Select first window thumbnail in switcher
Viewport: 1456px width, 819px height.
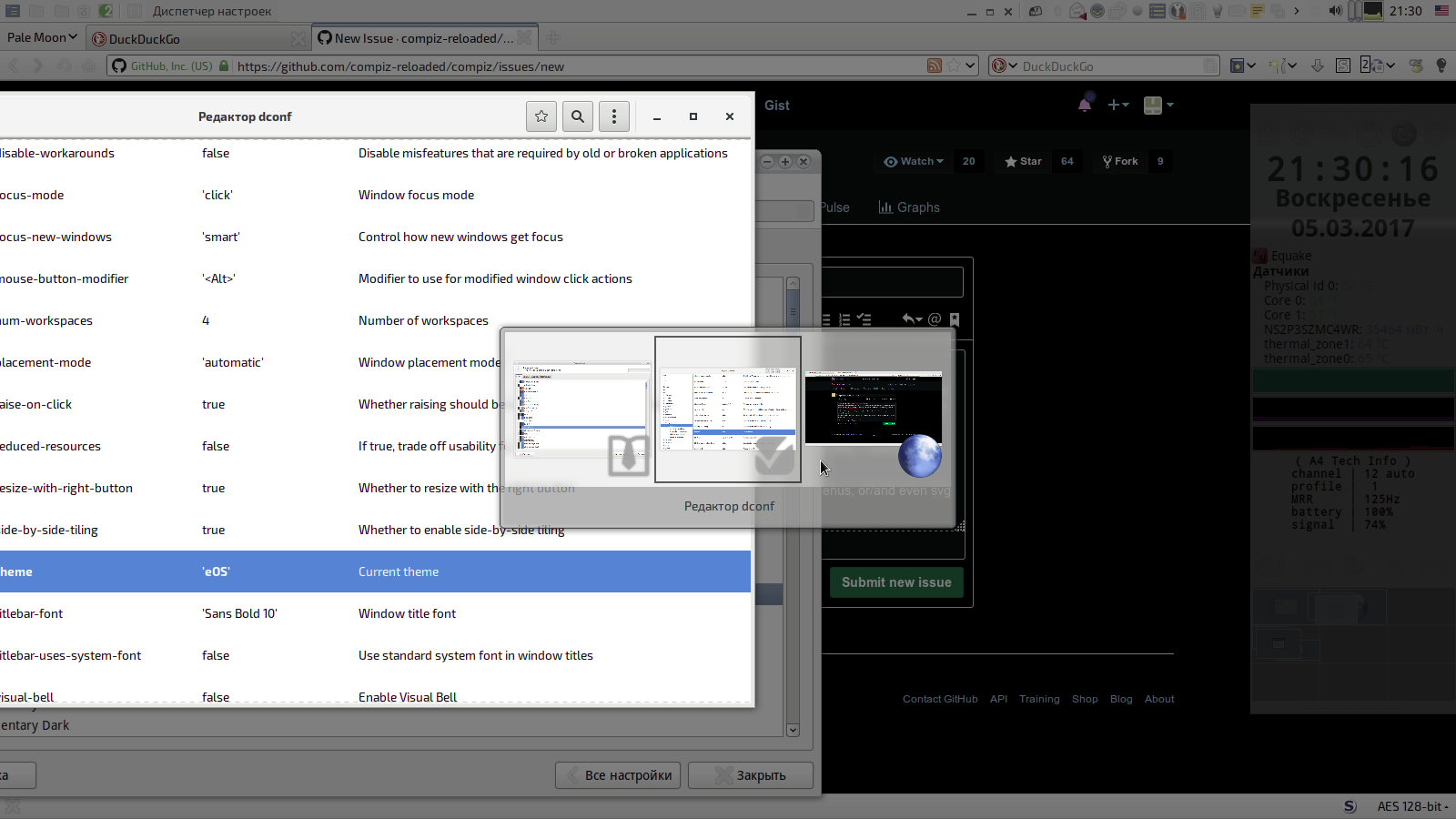coord(582,409)
